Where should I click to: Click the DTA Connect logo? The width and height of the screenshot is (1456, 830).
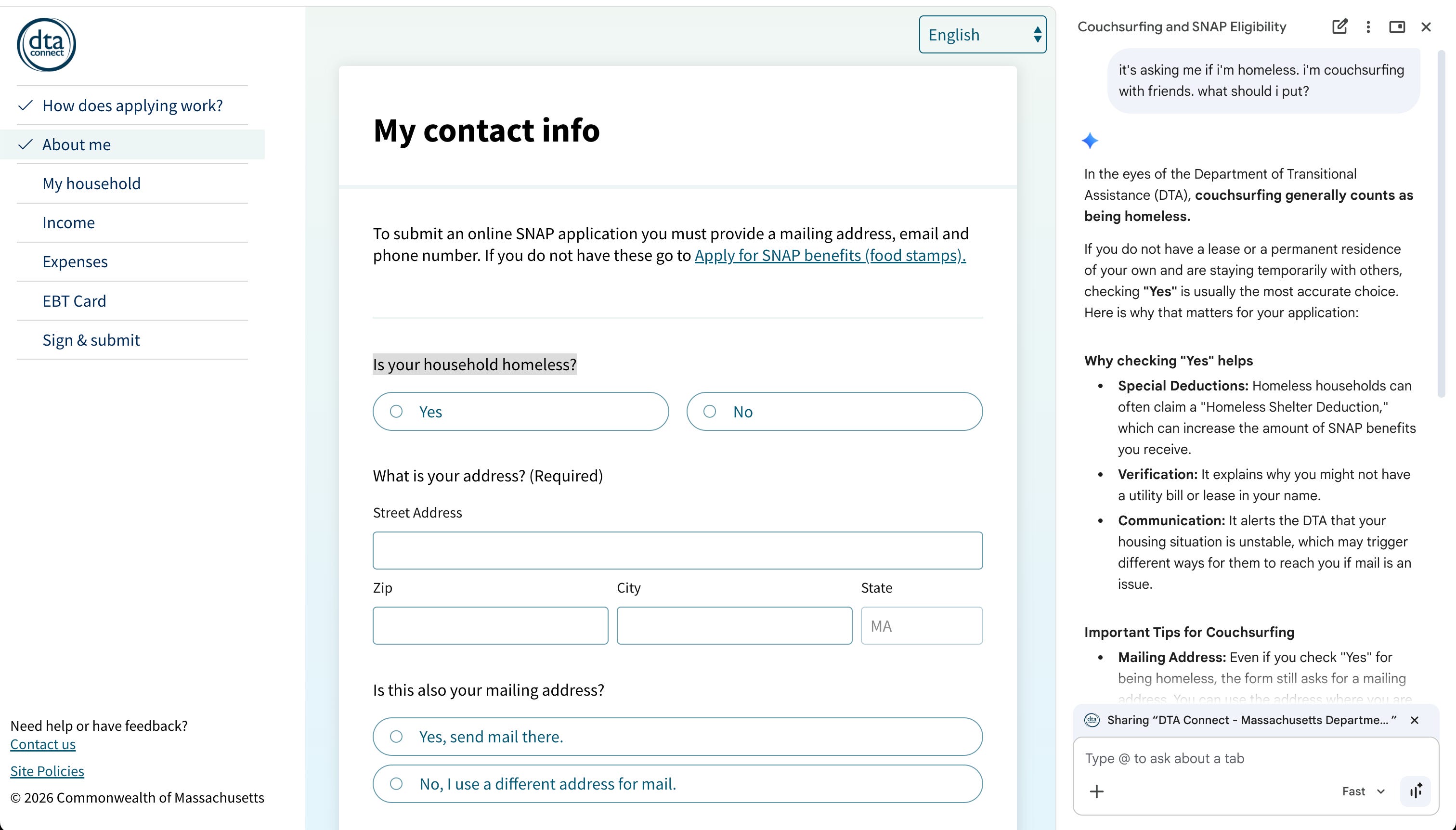[46, 44]
